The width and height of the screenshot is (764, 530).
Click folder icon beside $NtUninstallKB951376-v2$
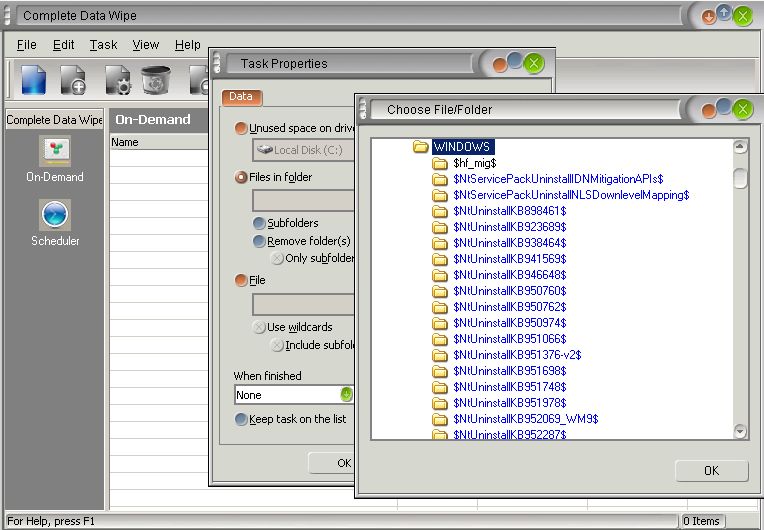tap(439, 355)
